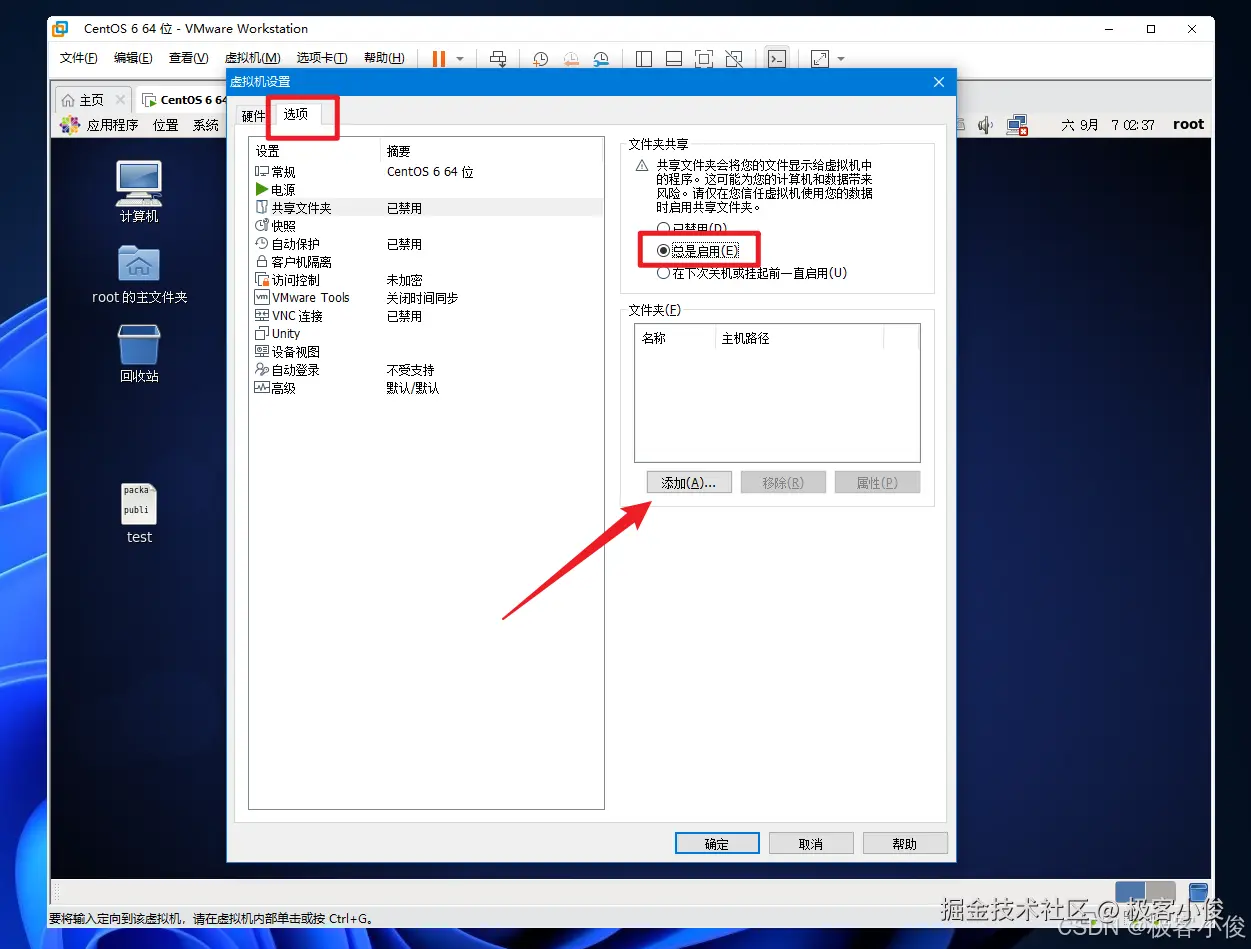Close the 主页 tab with its X
The width and height of the screenshot is (1251, 949).
[x=120, y=100]
